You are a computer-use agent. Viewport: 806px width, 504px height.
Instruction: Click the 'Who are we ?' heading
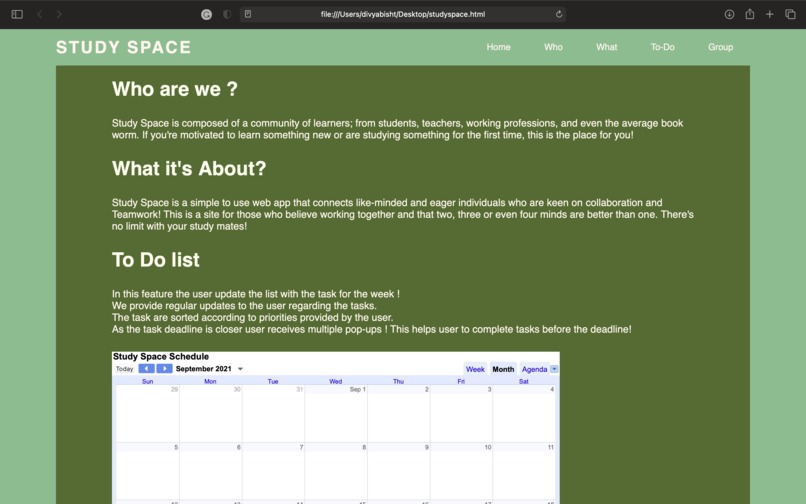175,89
